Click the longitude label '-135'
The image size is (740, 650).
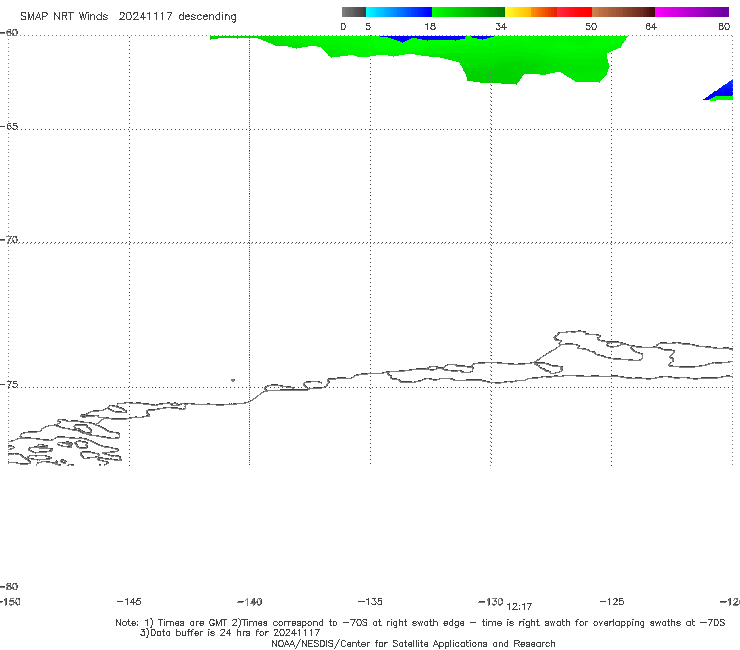point(370,601)
